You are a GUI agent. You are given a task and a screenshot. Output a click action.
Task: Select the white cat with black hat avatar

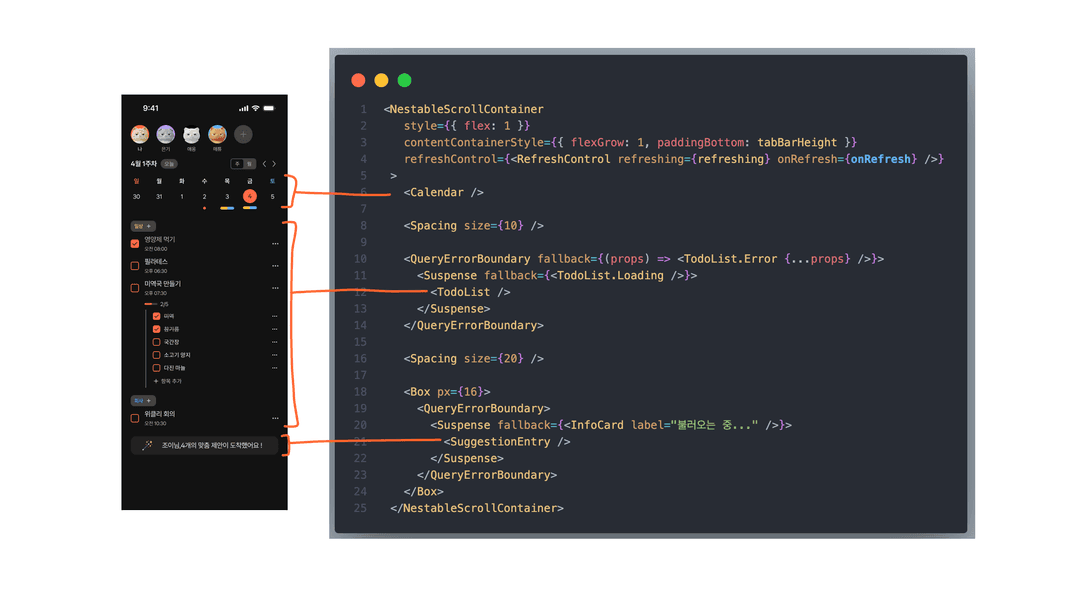[x=191, y=134]
